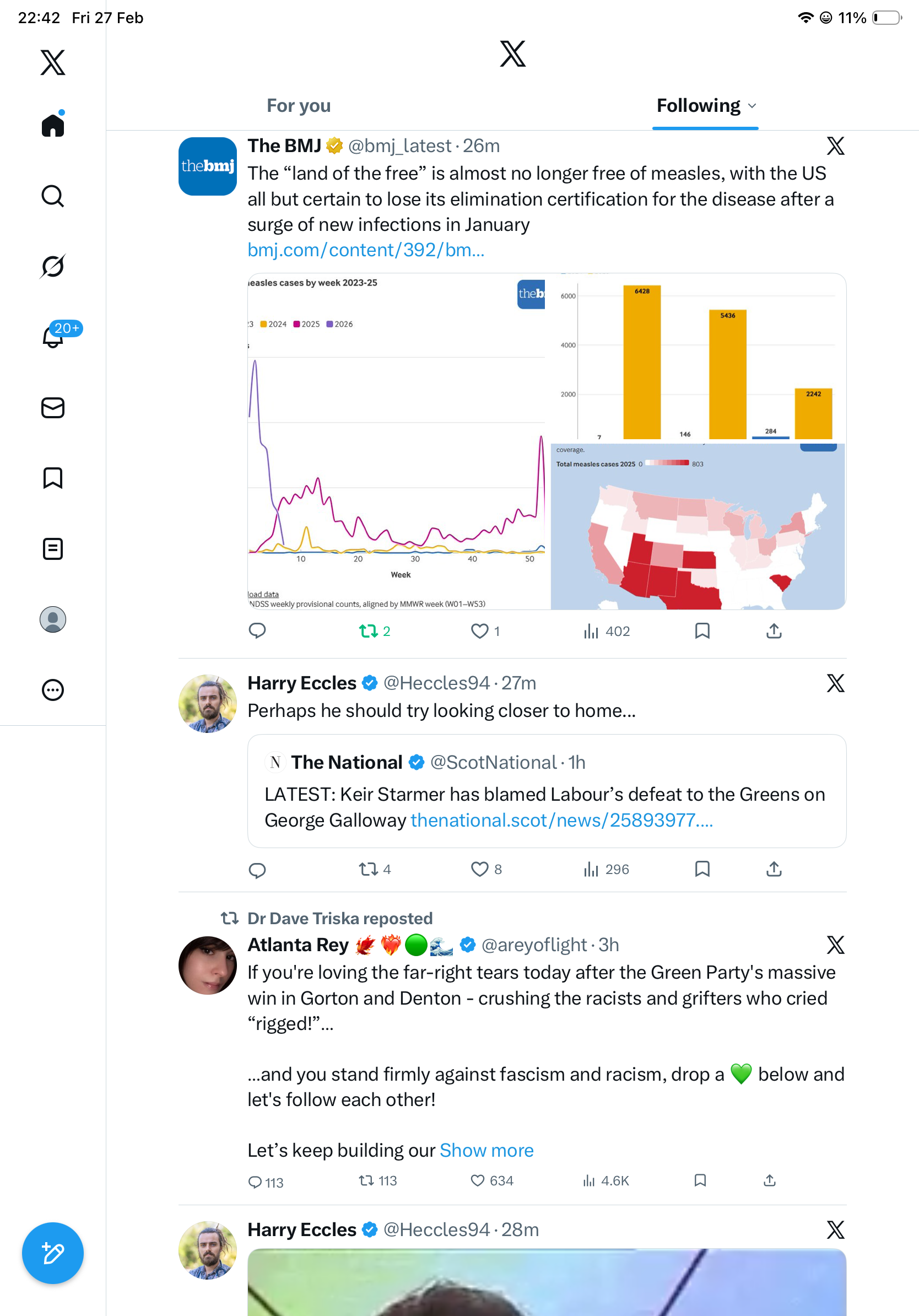Open the bmj.com article link

(x=365, y=250)
